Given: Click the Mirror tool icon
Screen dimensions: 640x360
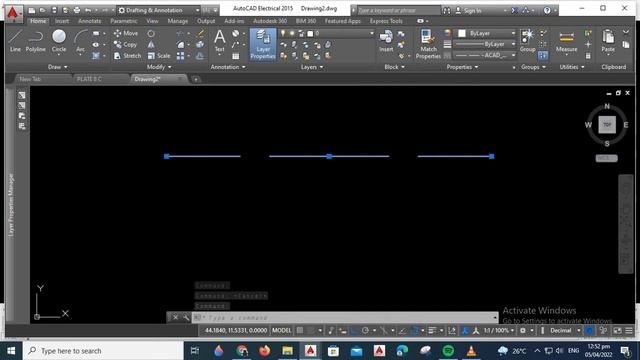Looking at the screenshot, I should [x=151, y=44].
